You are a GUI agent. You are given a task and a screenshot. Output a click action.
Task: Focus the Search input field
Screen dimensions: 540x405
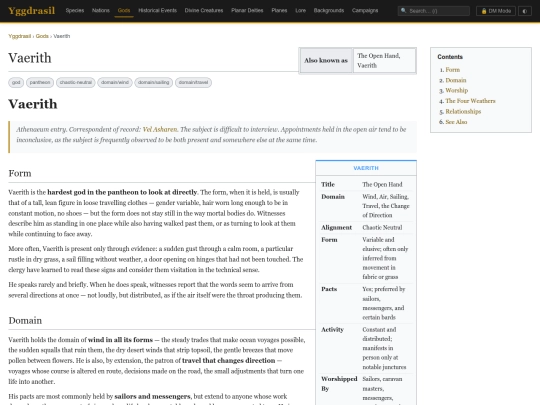point(434,11)
